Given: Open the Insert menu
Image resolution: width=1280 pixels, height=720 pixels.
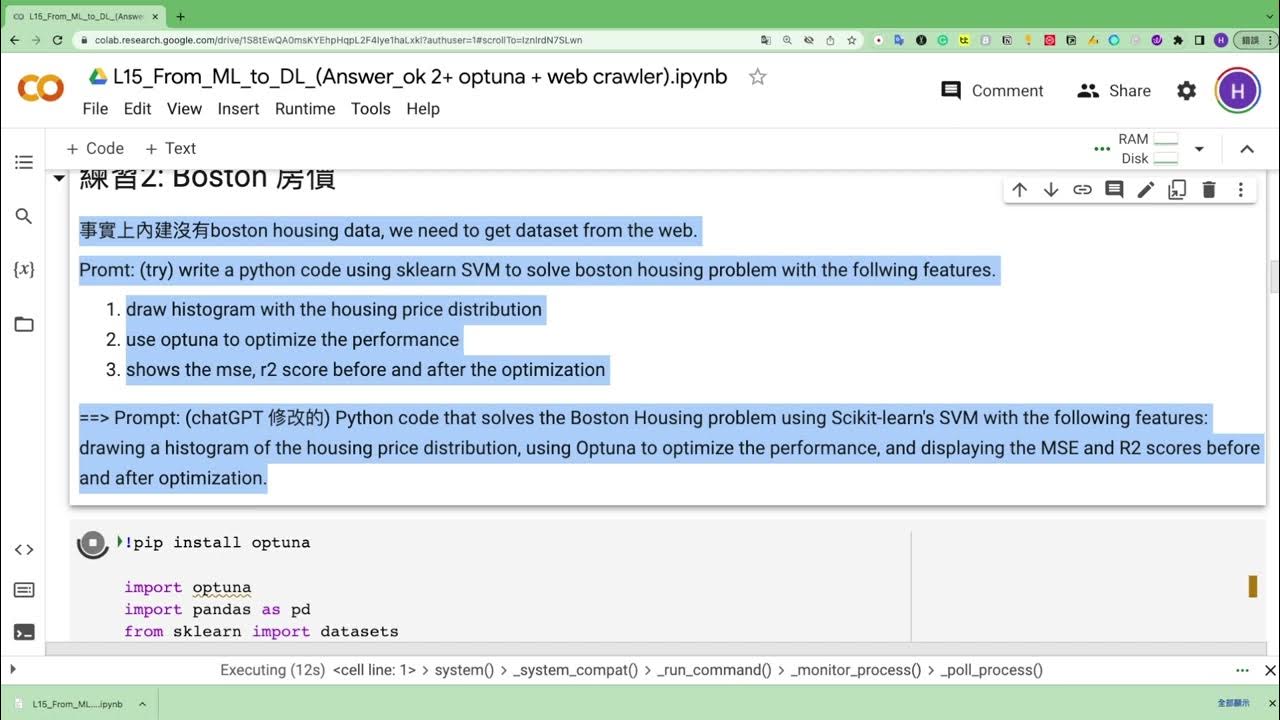Looking at the screenshot, I should [x=238, y=109].
